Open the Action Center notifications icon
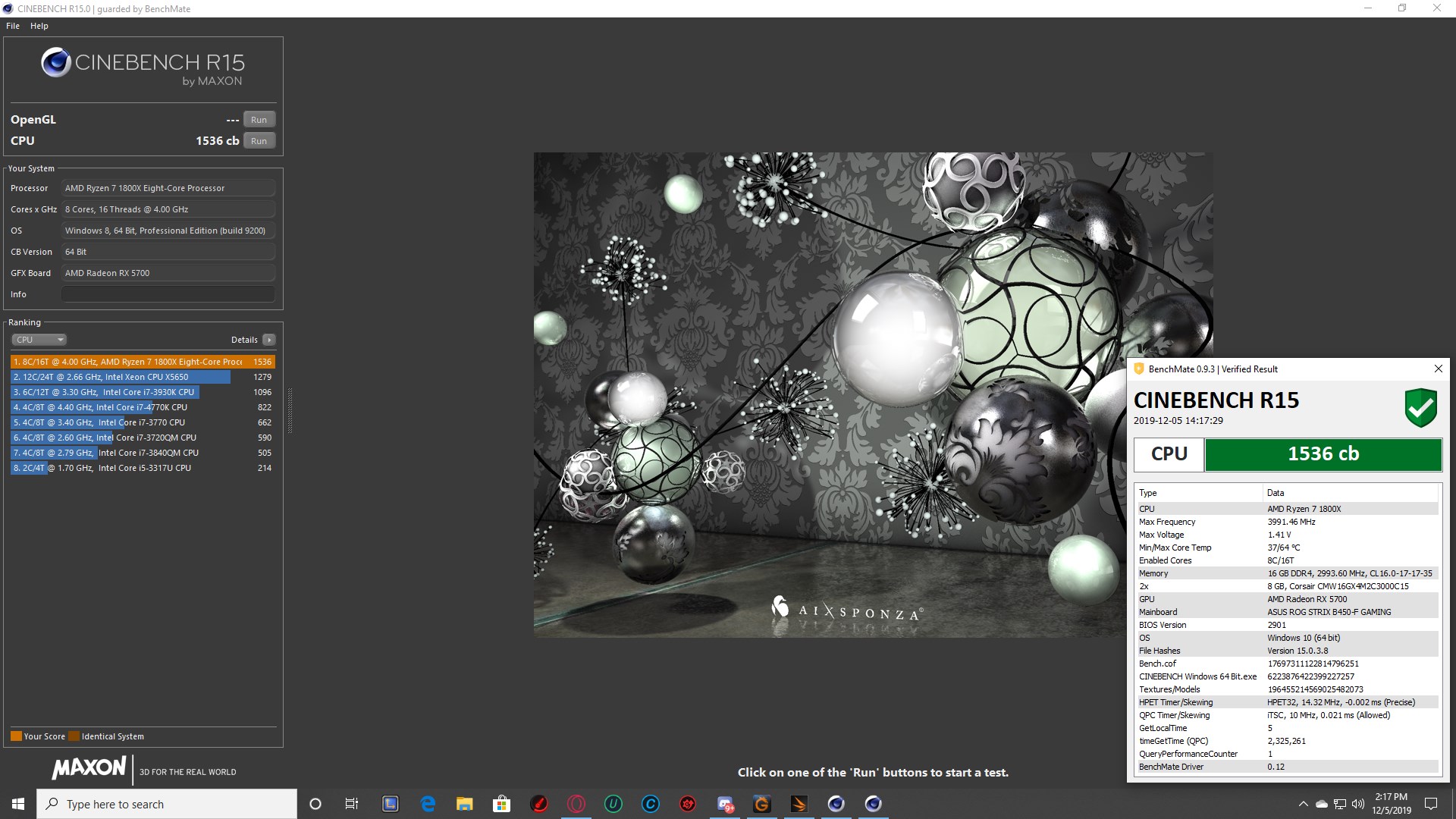This screenshot has width=1456, height=819. (x=1431, y=804)
